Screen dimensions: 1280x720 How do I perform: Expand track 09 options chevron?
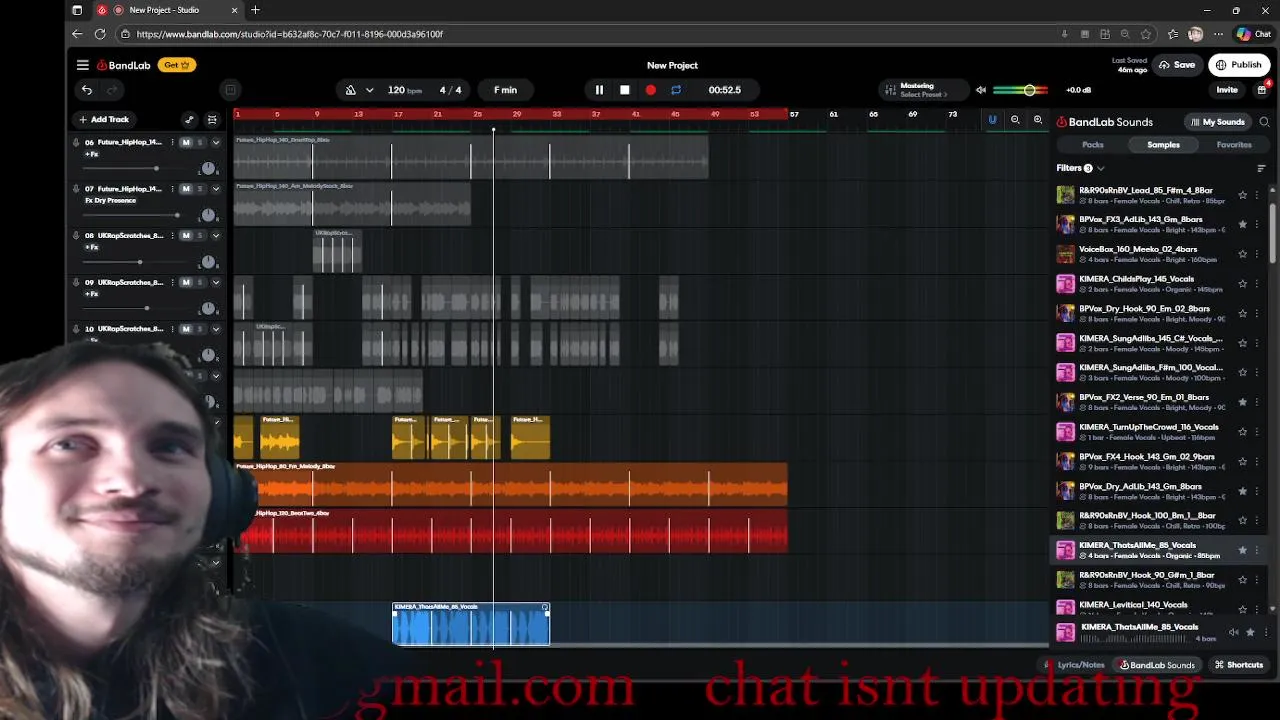click(x=215, y=283)
